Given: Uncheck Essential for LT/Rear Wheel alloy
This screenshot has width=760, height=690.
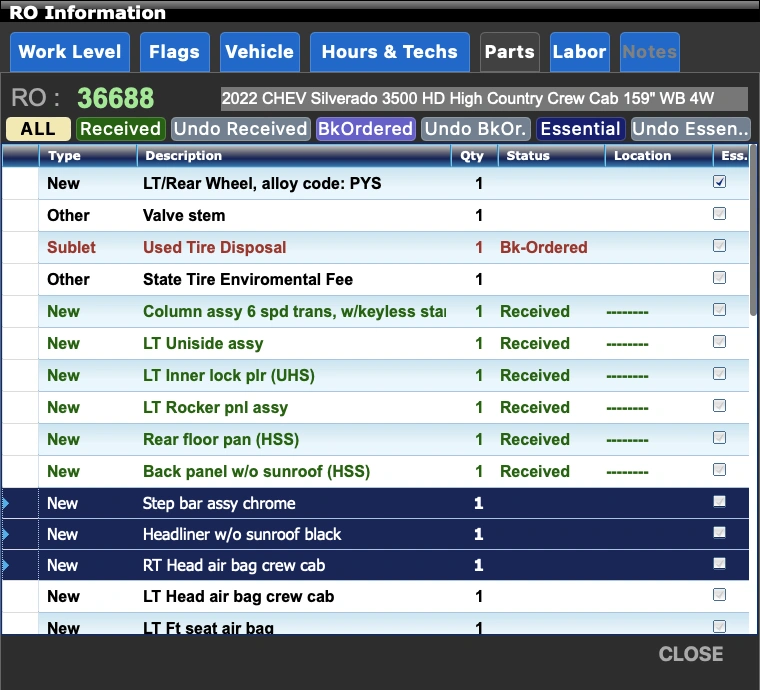Looking at the screenshot, I should [719, 183].
